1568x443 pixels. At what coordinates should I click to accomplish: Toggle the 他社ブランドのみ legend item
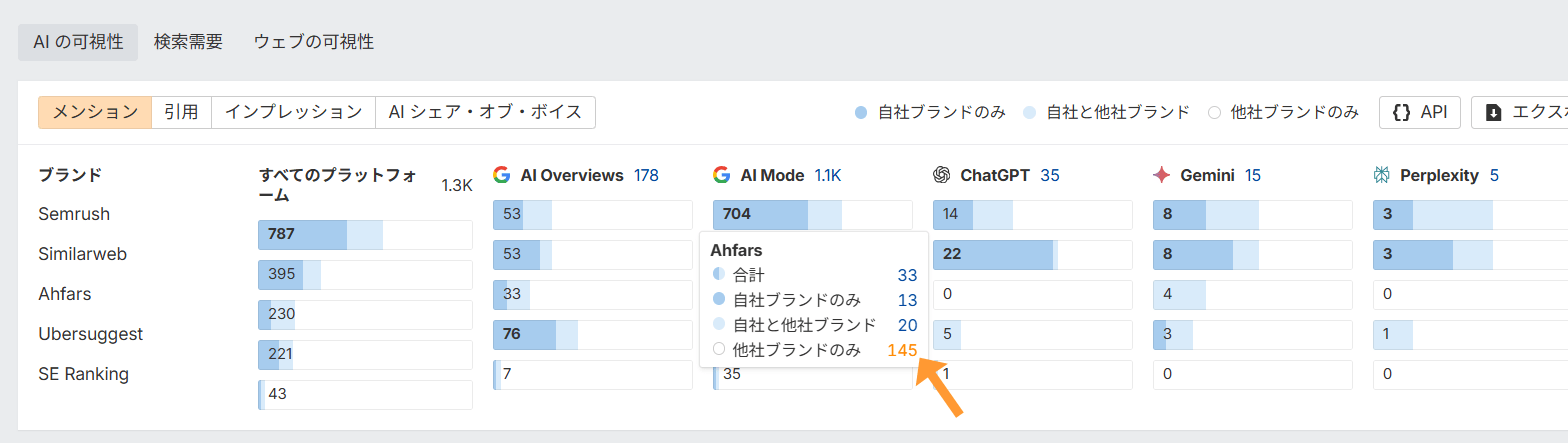pyautogui.click(x=1283, y=112)
